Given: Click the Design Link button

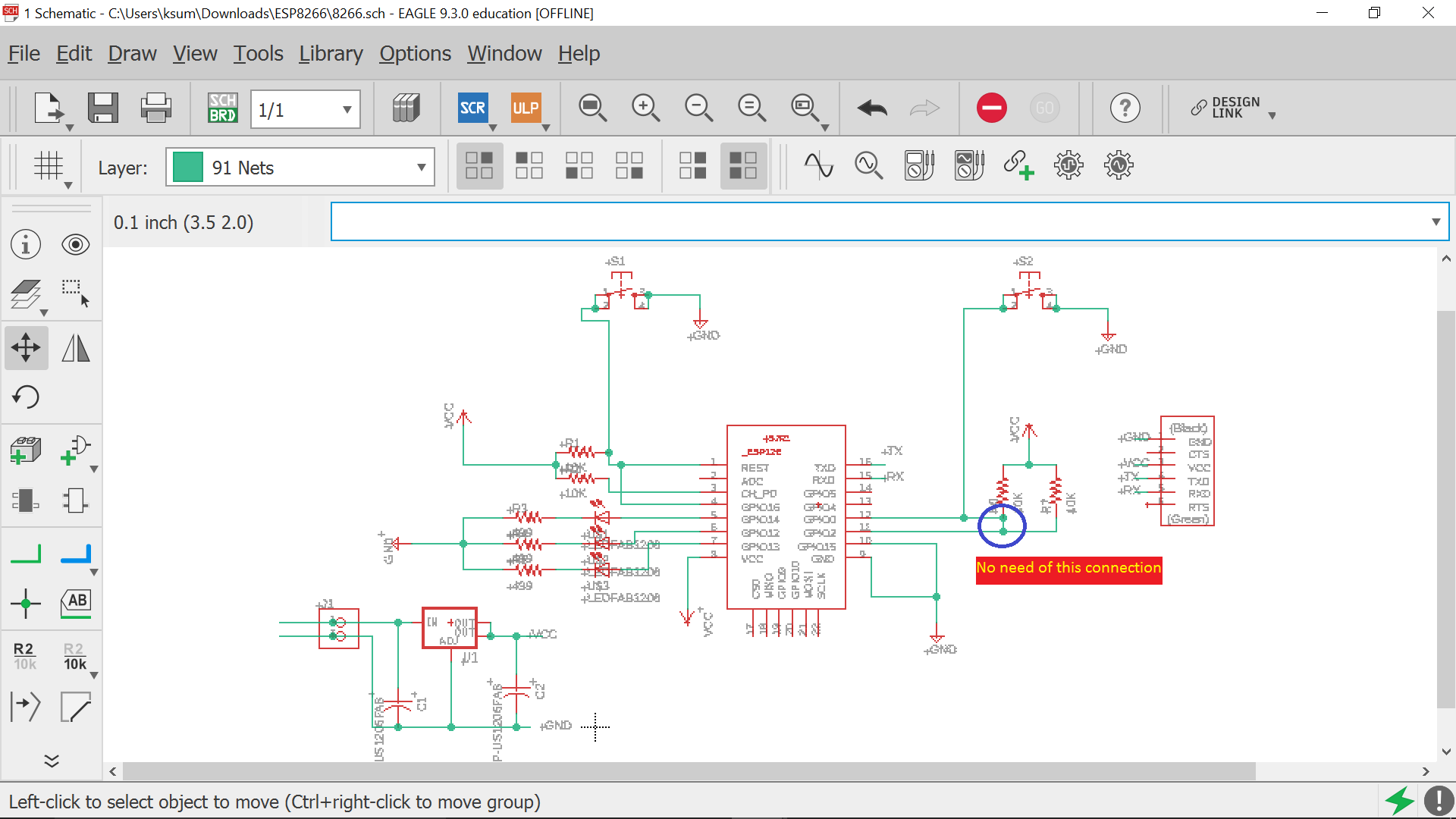Looking at the screenshot, I should point(1230,108).
